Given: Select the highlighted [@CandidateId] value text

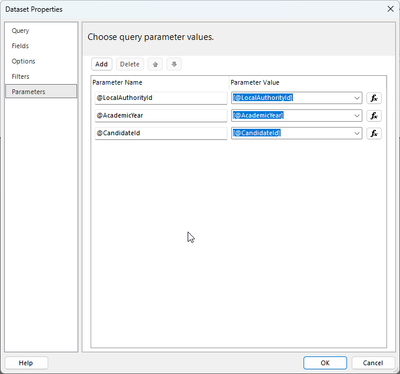Looking at the screenshot, I should tap(257, 133).
